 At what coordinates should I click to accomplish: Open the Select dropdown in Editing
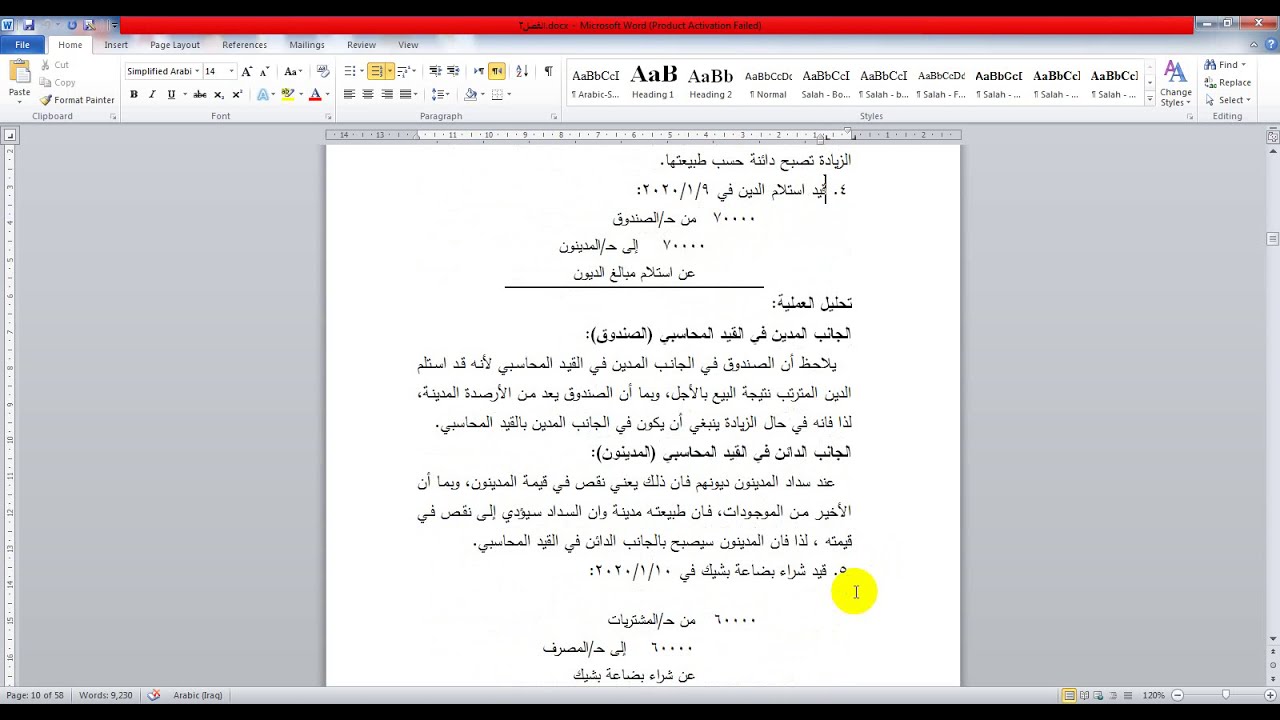[x=1250, y=100]
